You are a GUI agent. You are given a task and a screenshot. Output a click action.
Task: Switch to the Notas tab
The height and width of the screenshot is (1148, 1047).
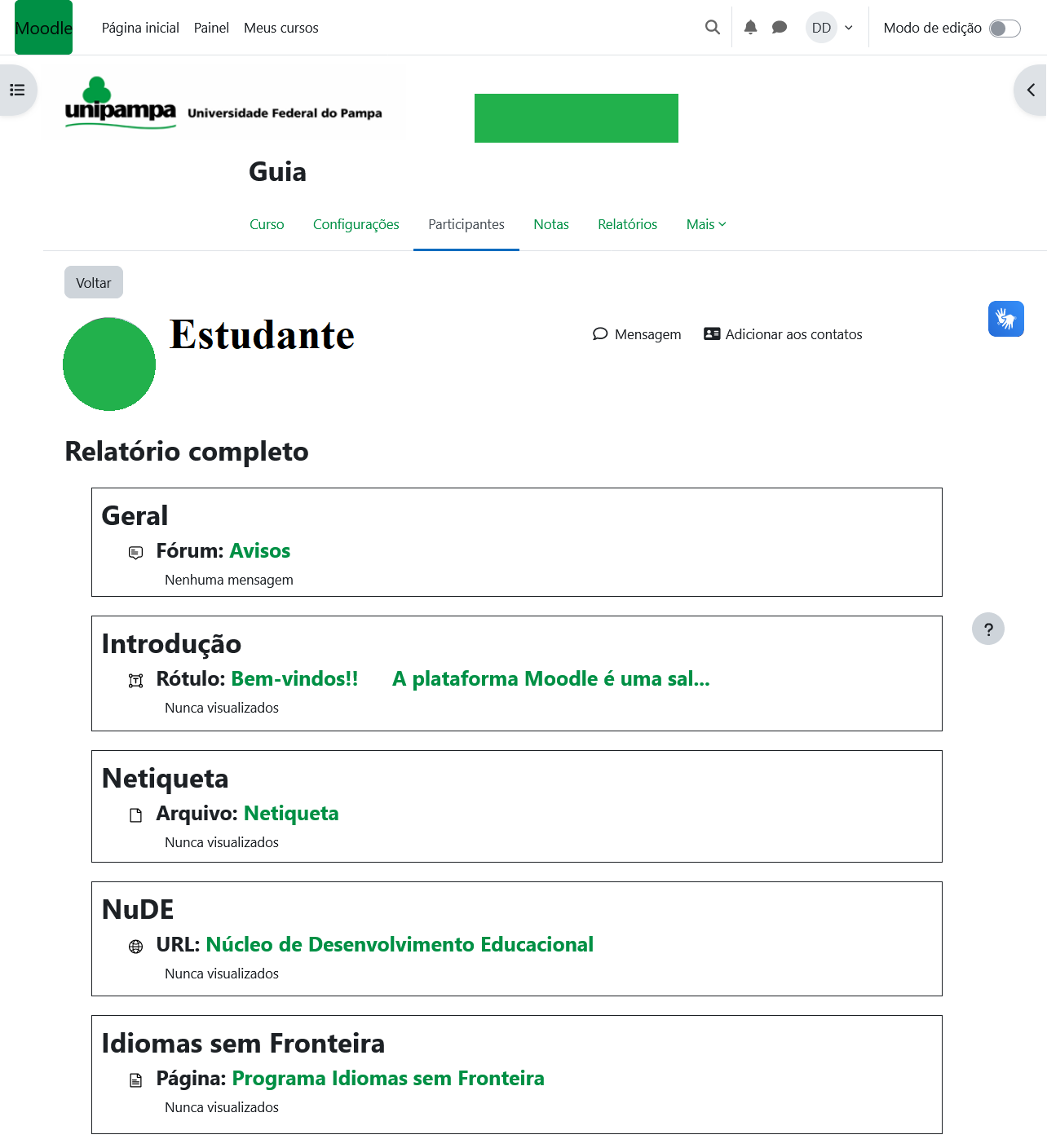coord(551,224)
